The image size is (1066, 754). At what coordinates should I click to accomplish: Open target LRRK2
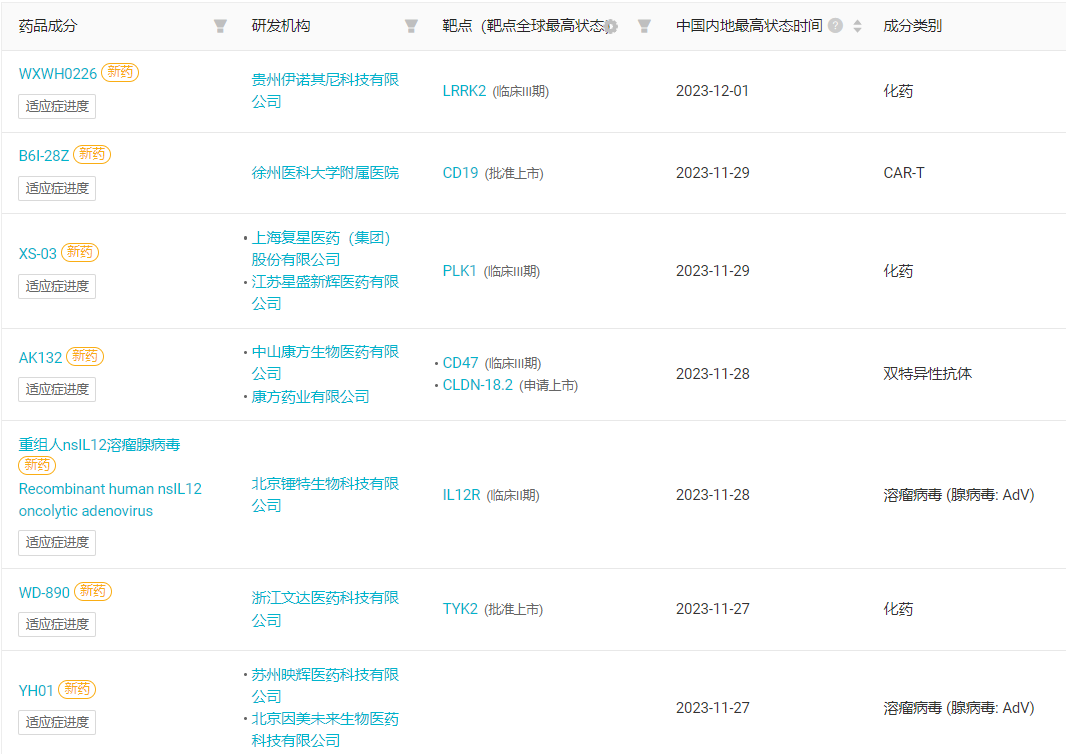[x=464, y=91]
